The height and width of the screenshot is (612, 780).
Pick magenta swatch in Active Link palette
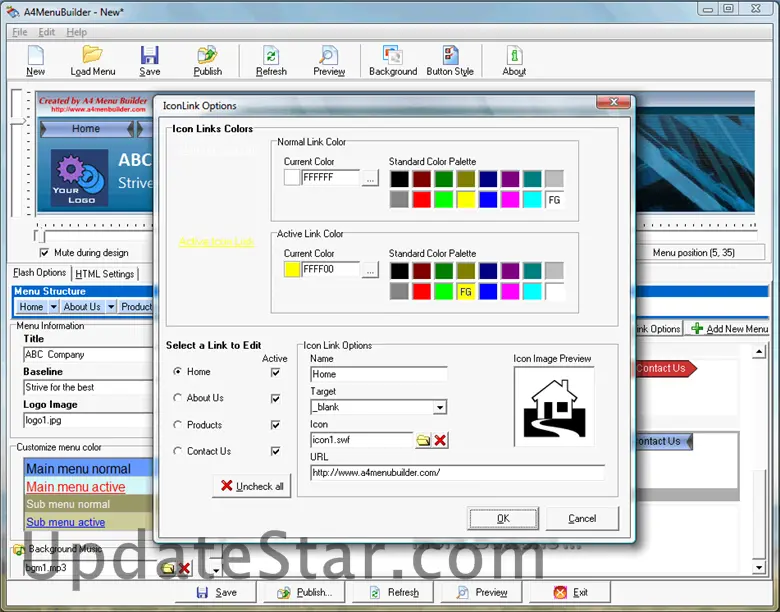[510, 292]
